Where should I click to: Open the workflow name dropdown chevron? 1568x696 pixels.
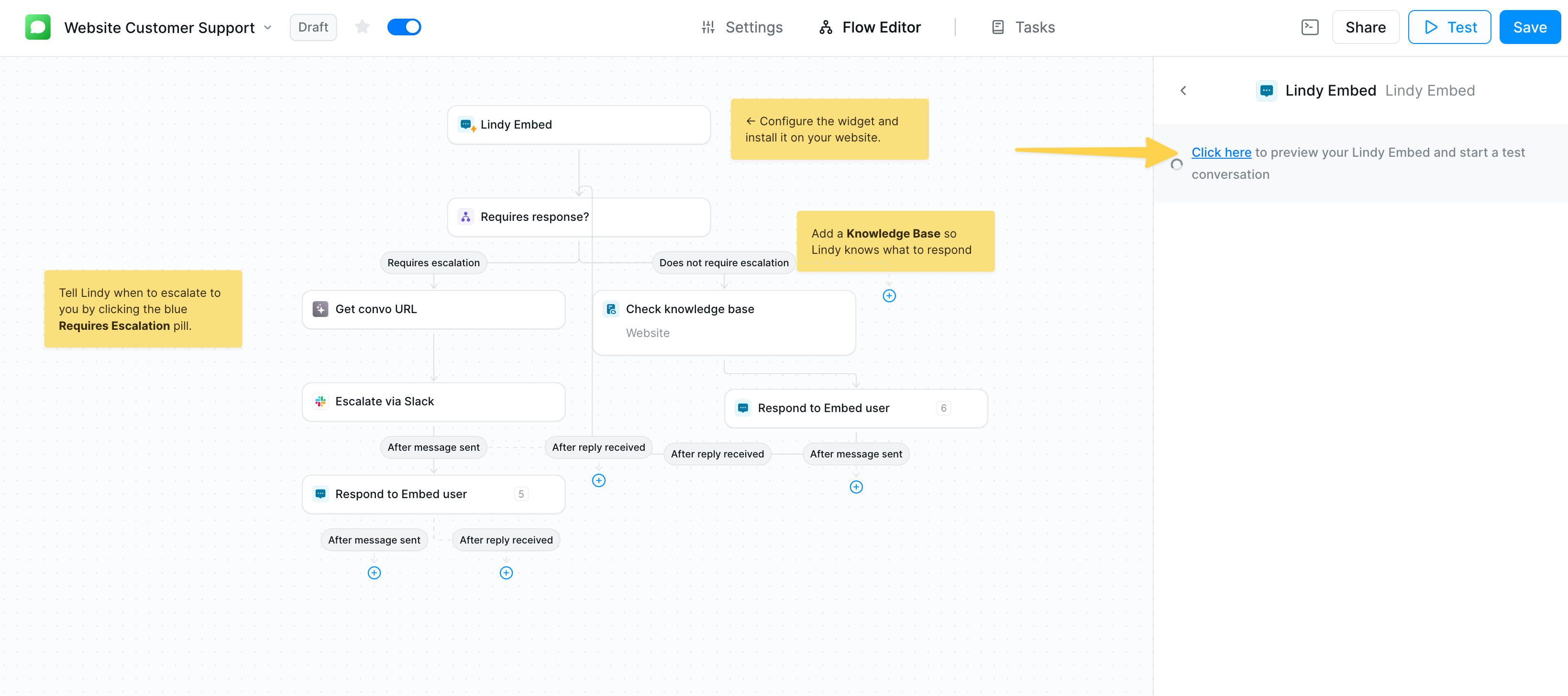coord(268,27)
